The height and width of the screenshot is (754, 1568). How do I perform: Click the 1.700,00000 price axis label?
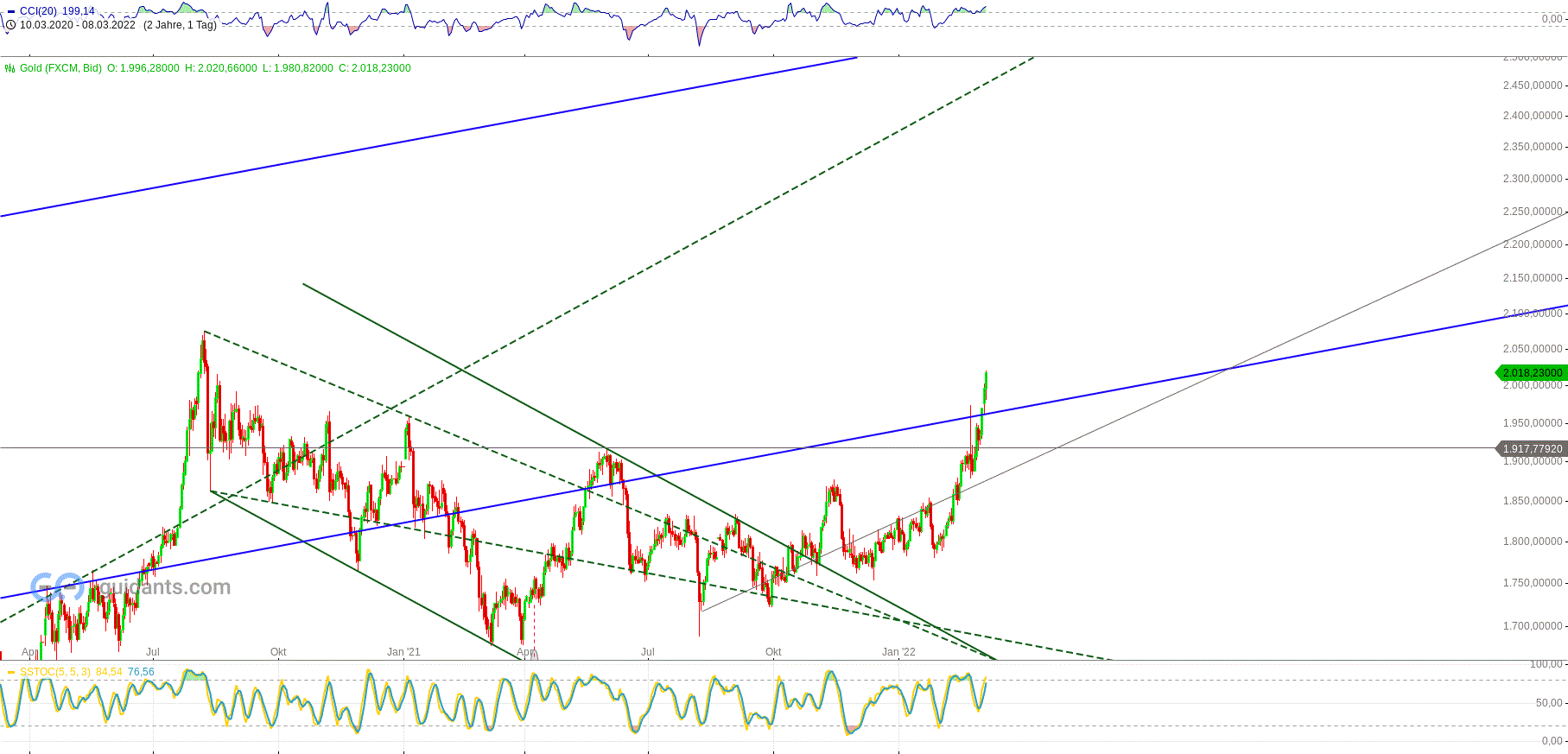(x=1533, y=626)
